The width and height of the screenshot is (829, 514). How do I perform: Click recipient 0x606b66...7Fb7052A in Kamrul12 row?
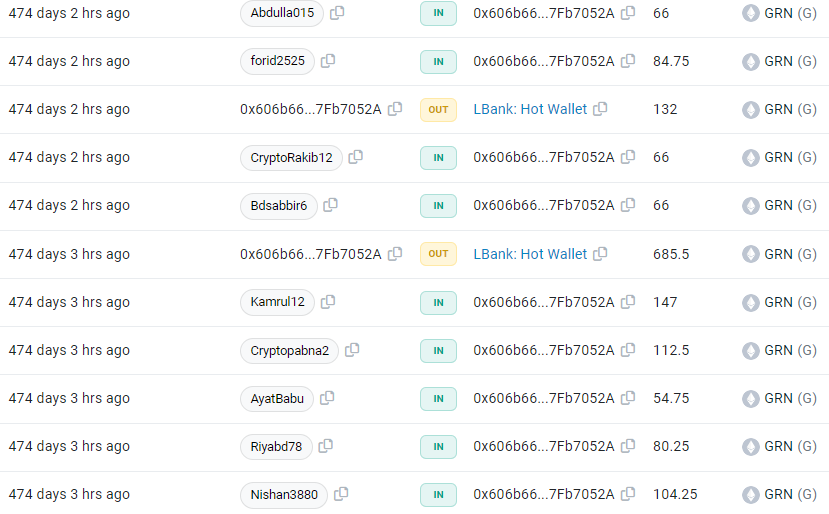tap(544, 302)
